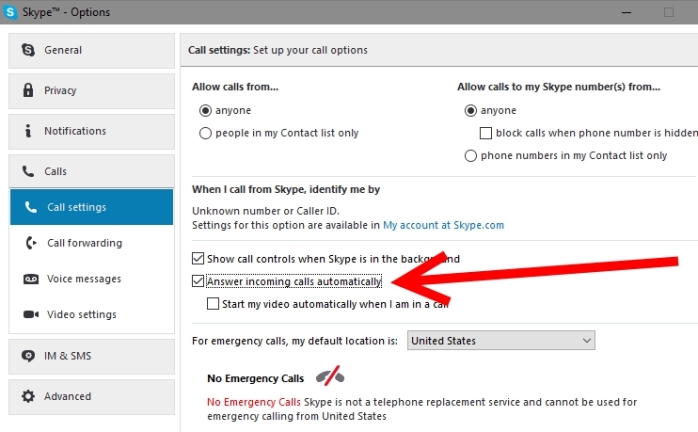Uncheck Show call controls in background
The height and width of the screenshot is (432, 698).
pyautogui.click(x=198, y=258)
